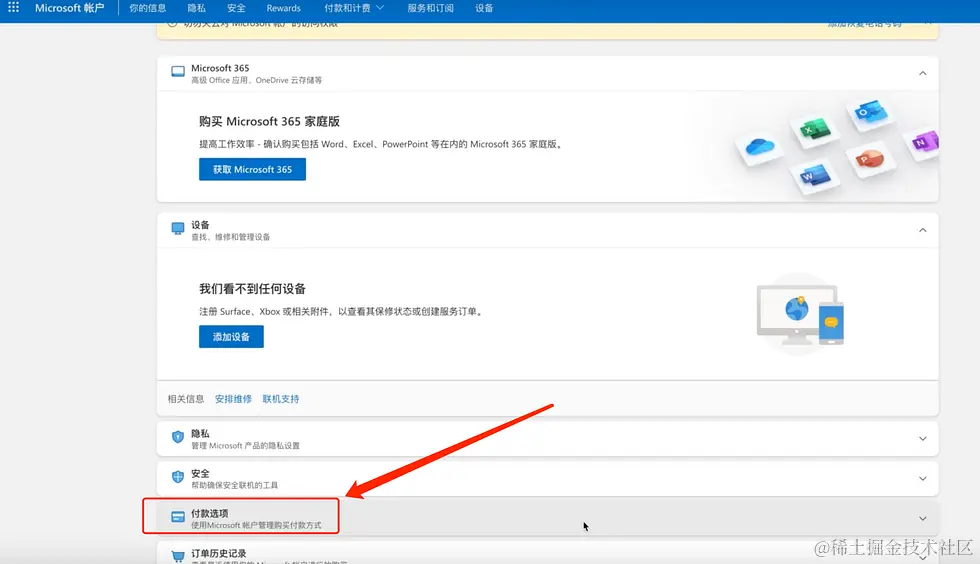This screenshot has height=564, width=980.
Task: Click the 订单历史记录 shopping cart icon
Action: 178,556
